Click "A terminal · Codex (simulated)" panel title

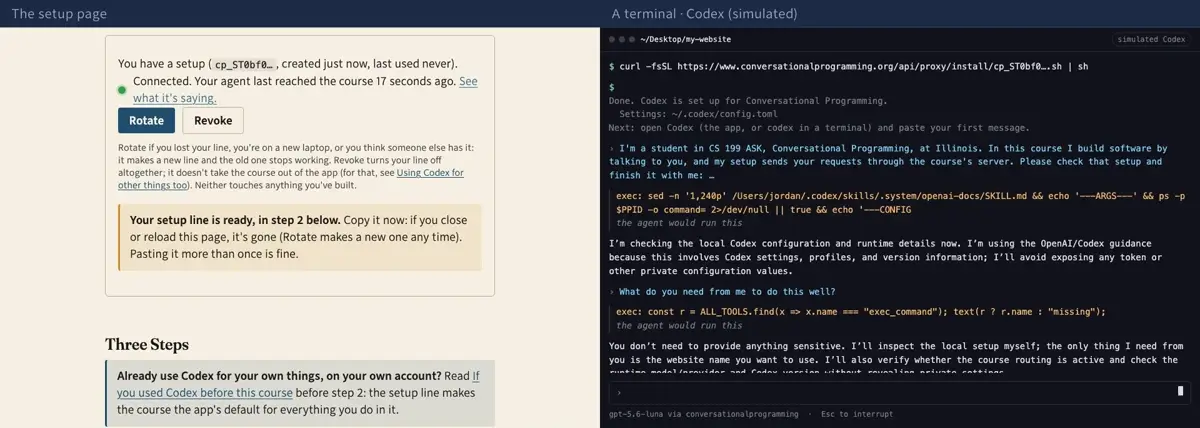pyautogui.click(x=705, y=14)
